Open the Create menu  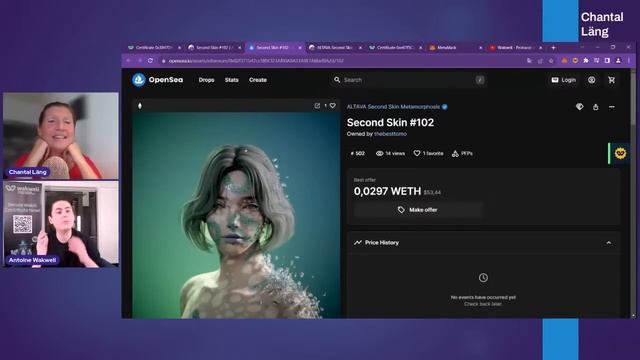click(258, 80)
